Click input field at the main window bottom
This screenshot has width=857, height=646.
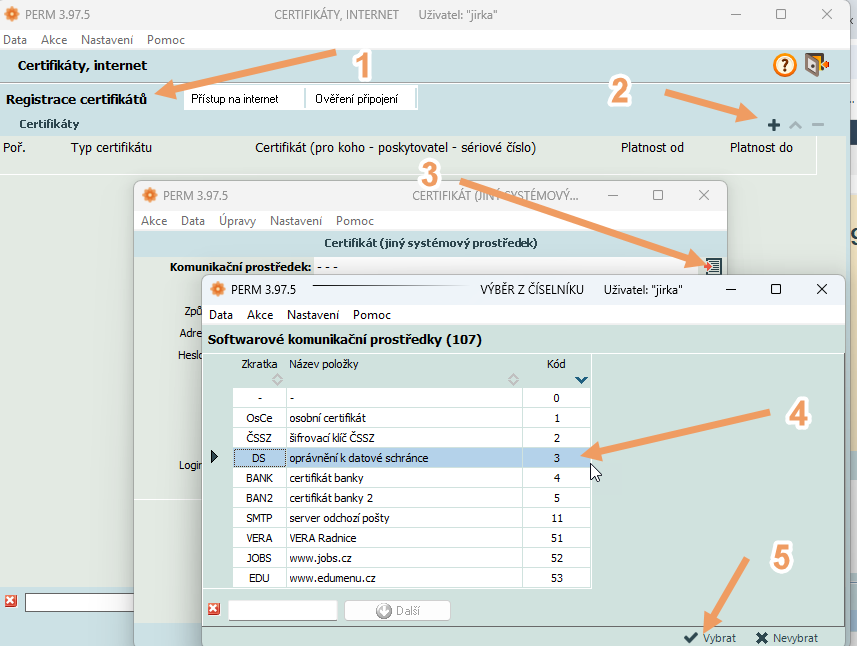tap(79, 602)
